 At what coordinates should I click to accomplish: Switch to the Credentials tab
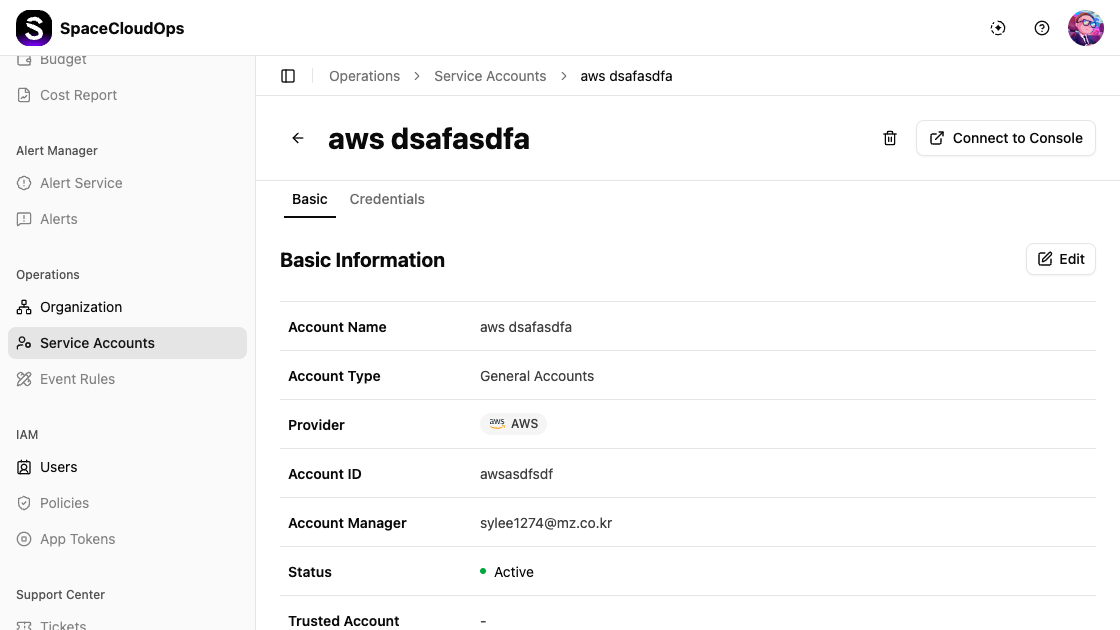point(387,199)
